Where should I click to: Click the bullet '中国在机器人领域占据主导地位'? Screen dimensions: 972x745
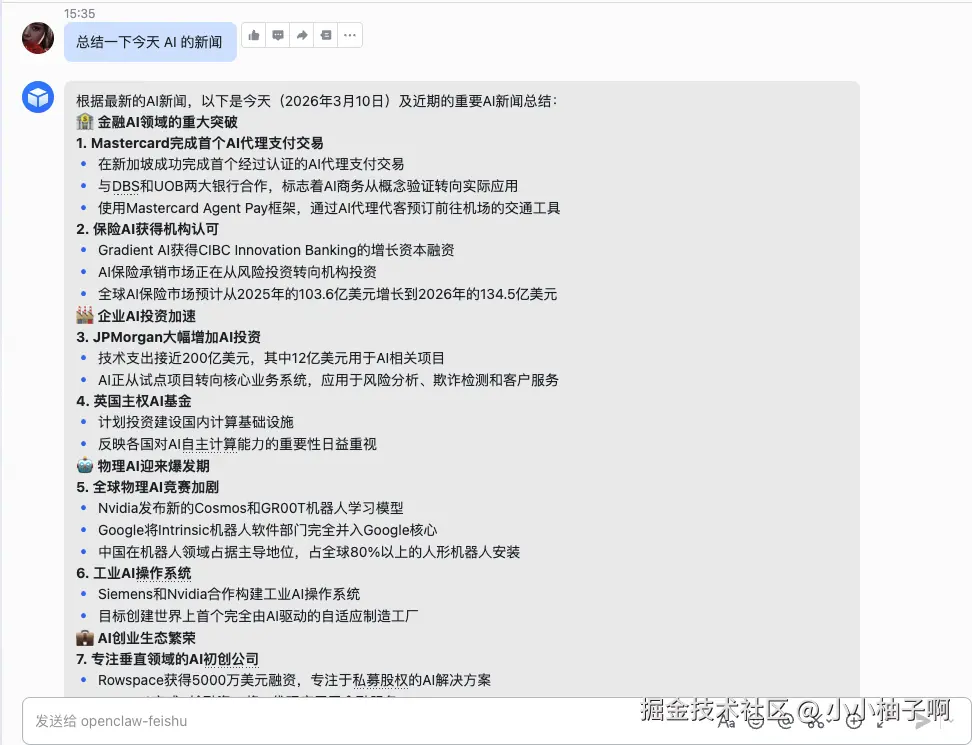(309, 552)
